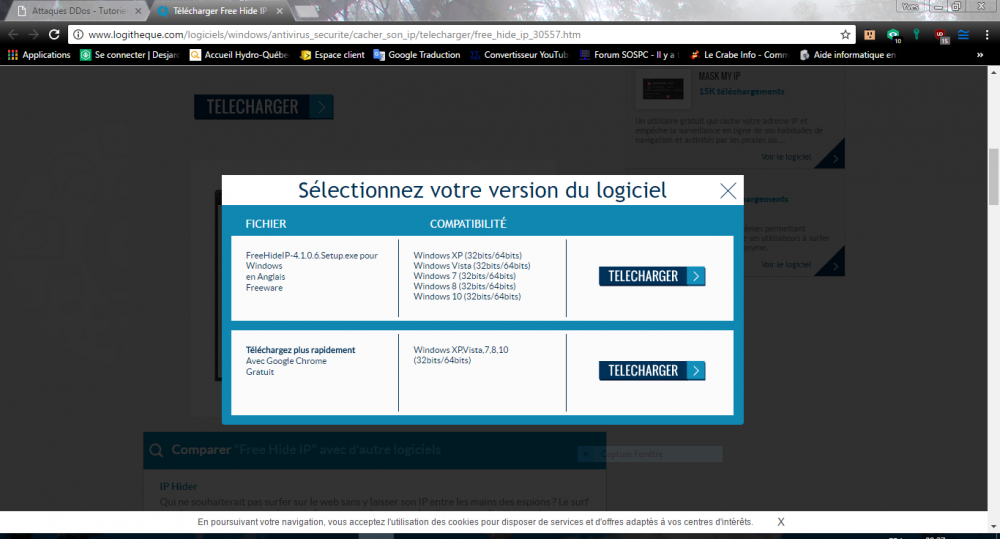Click the green extension icon with badge 10
The image size is (1000, 539).
[x=893, y=35]
